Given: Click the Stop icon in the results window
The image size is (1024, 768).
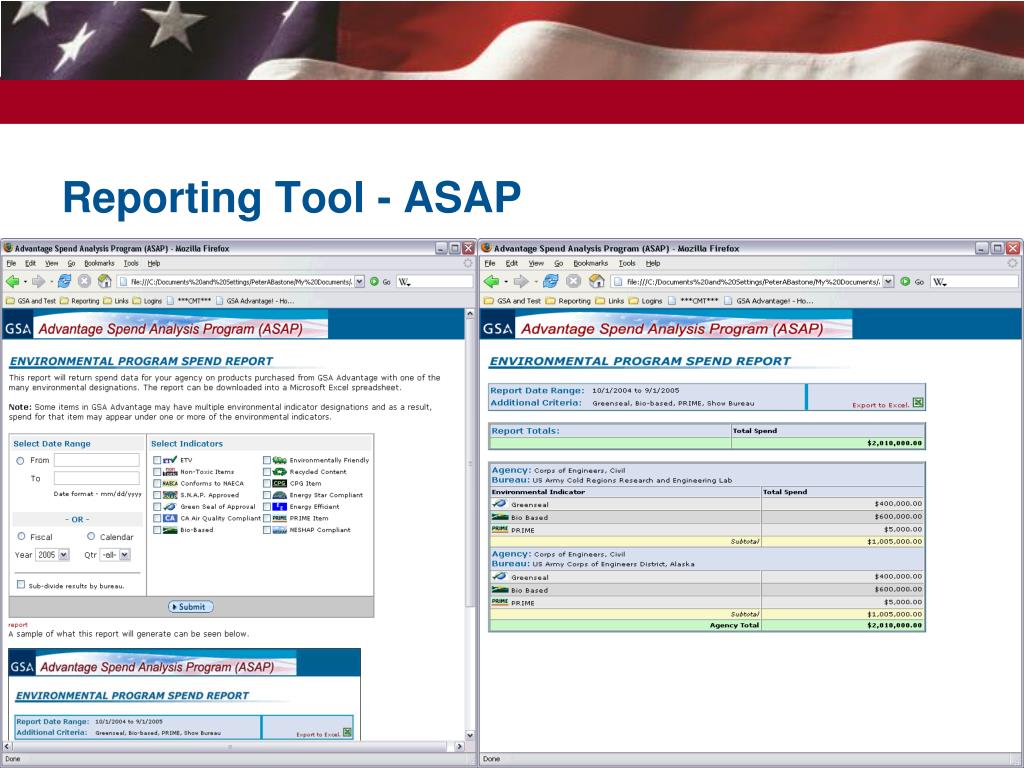Looking at the screenshot, I should pos(573,281).
